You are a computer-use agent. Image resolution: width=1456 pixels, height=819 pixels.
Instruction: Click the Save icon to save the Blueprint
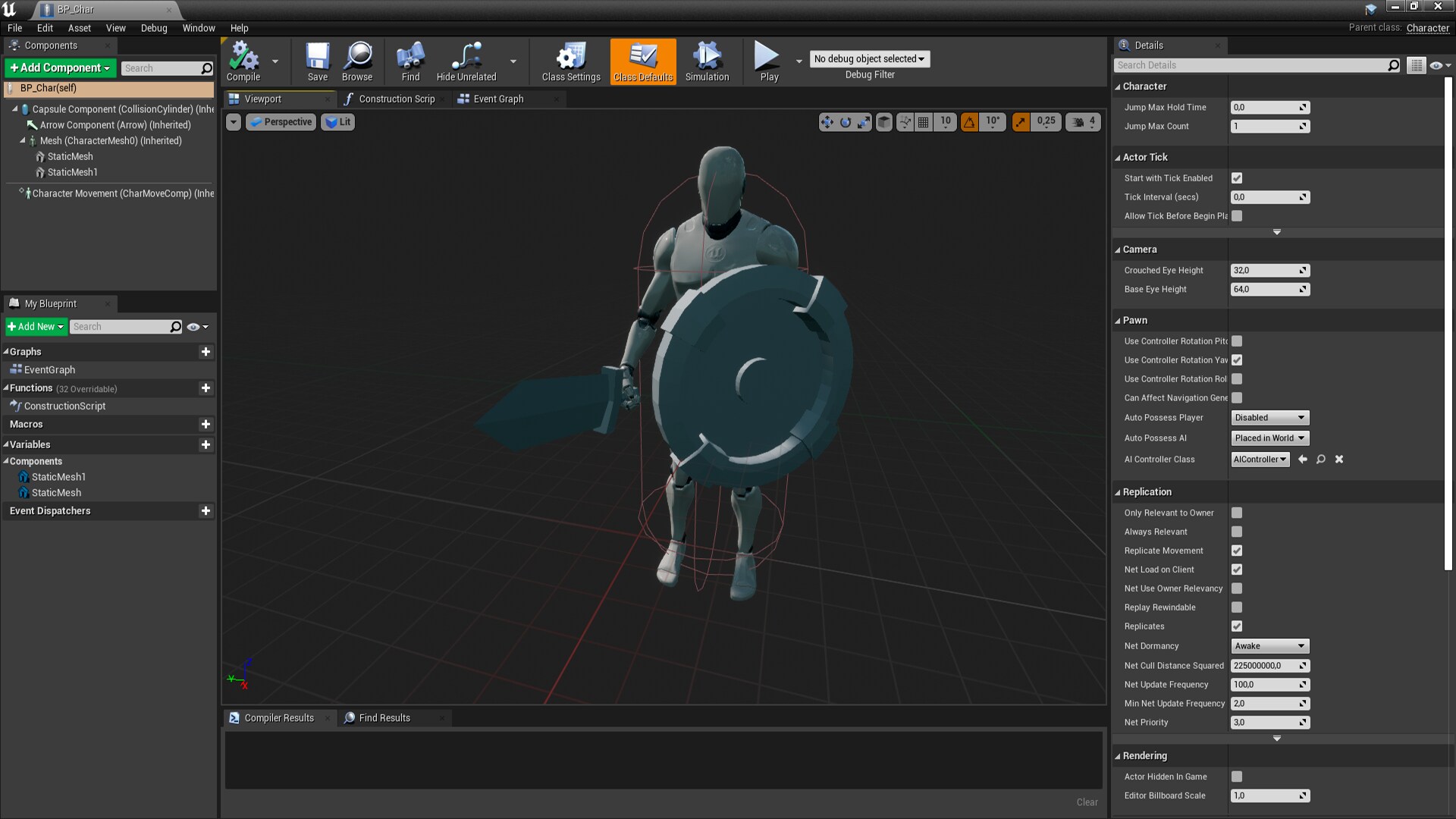pyautogui.click(x=317, y=57)
